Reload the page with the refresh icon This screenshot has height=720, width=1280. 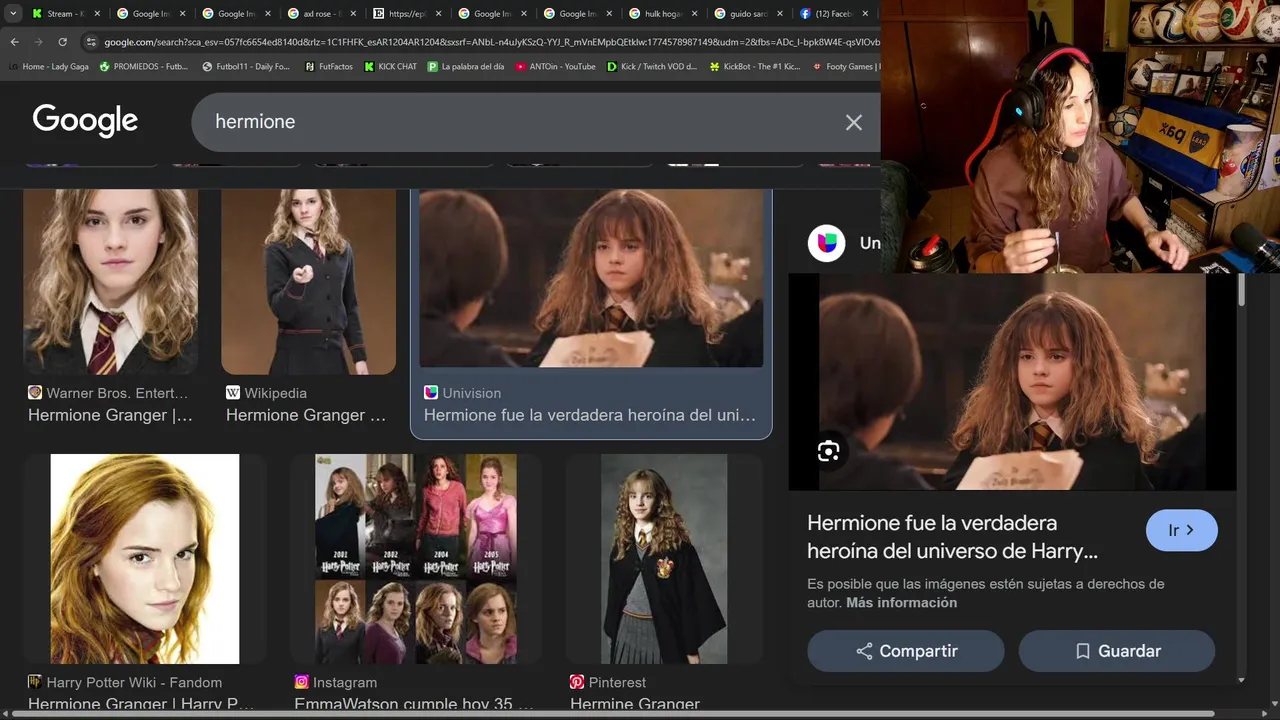(62, 42)
